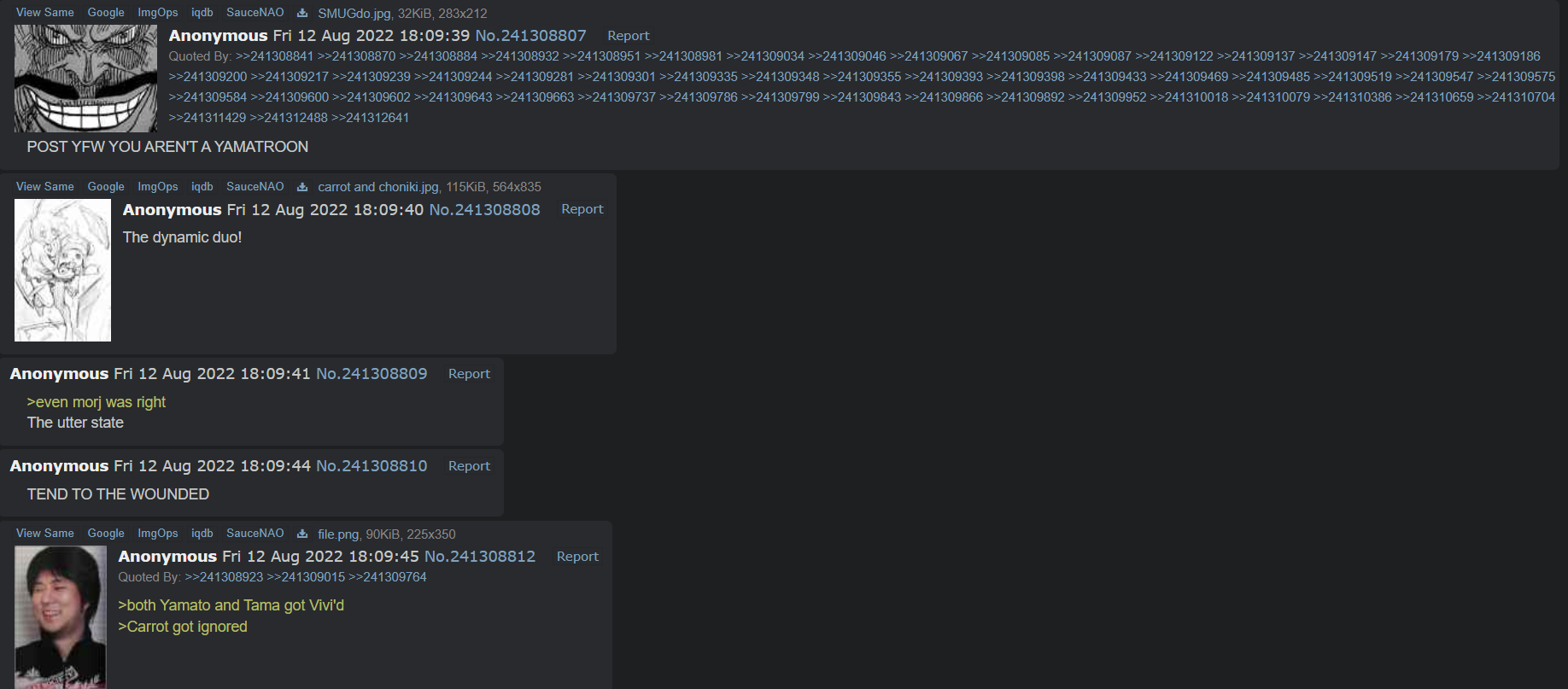Search SMUGdo.jpg on iqdb
Screen dimensions: 1568x689
point(202,13)
